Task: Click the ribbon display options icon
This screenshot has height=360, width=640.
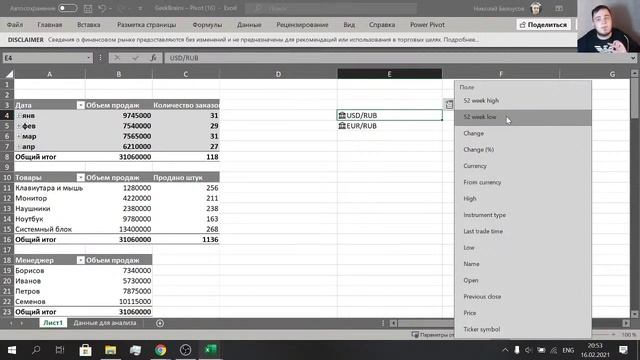Action: pos(559,8)
